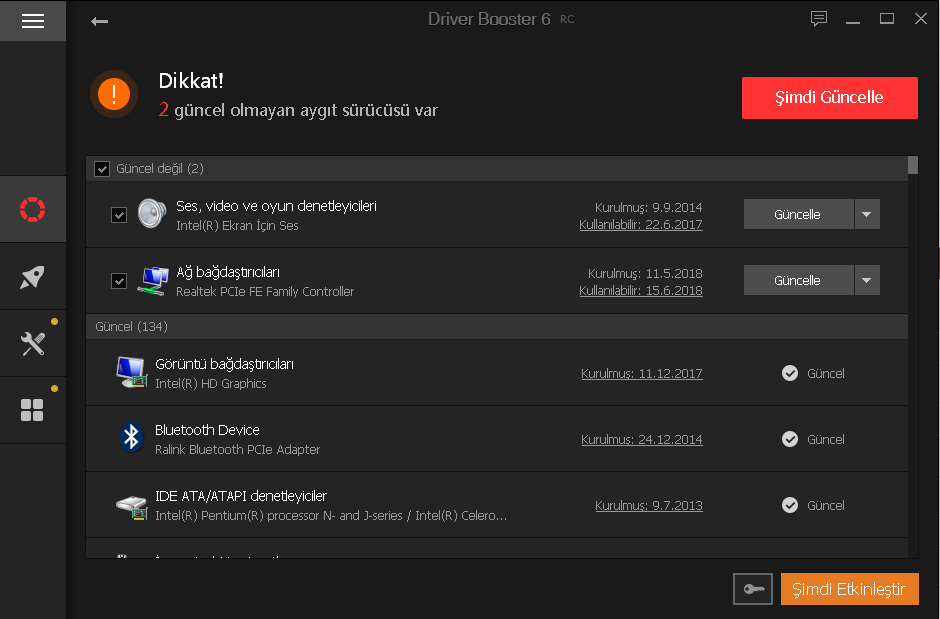Viewport: 940px width, 619px height.
Task: Open the feedback chat icon
Action: (818, 19)
